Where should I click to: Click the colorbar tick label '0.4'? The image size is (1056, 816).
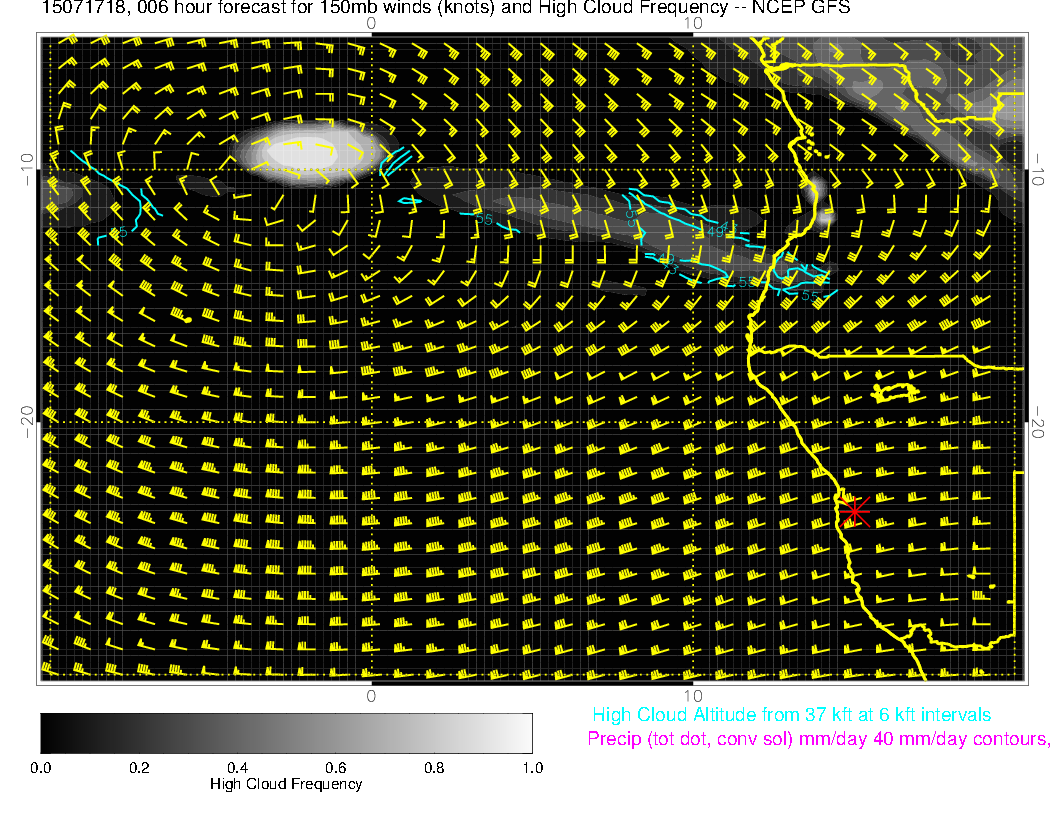click(238, 768)
